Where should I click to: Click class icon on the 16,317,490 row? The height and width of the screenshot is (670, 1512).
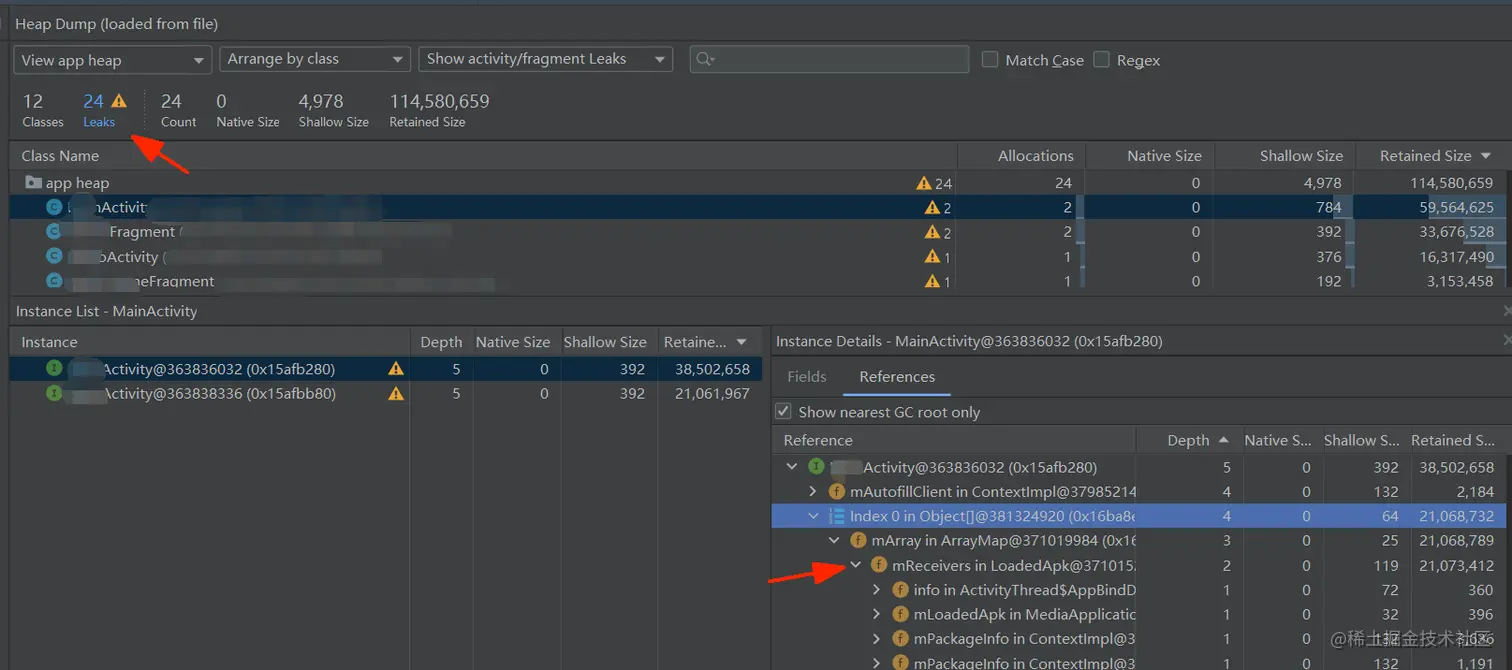(x=54, y=256)
